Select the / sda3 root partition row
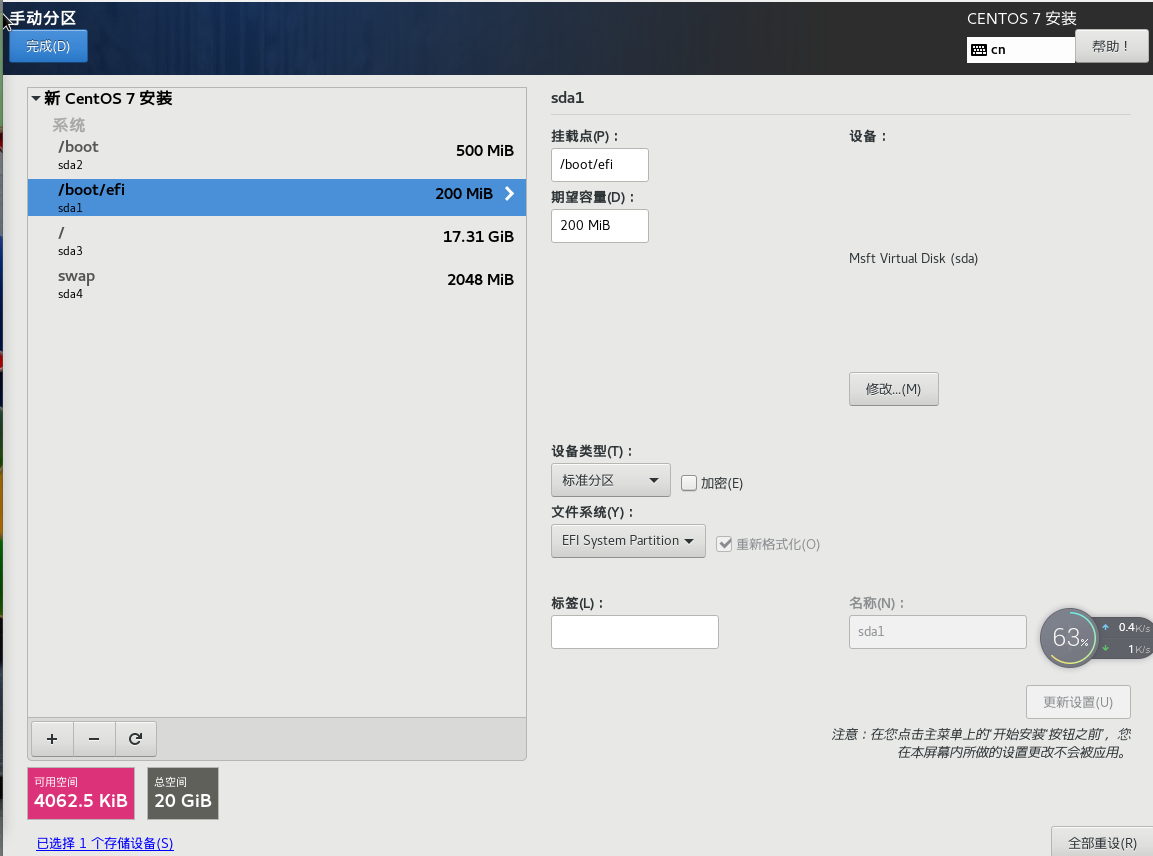Image resolution: width=1153 pixels, height=856 pixels. (x=276, y=240)
